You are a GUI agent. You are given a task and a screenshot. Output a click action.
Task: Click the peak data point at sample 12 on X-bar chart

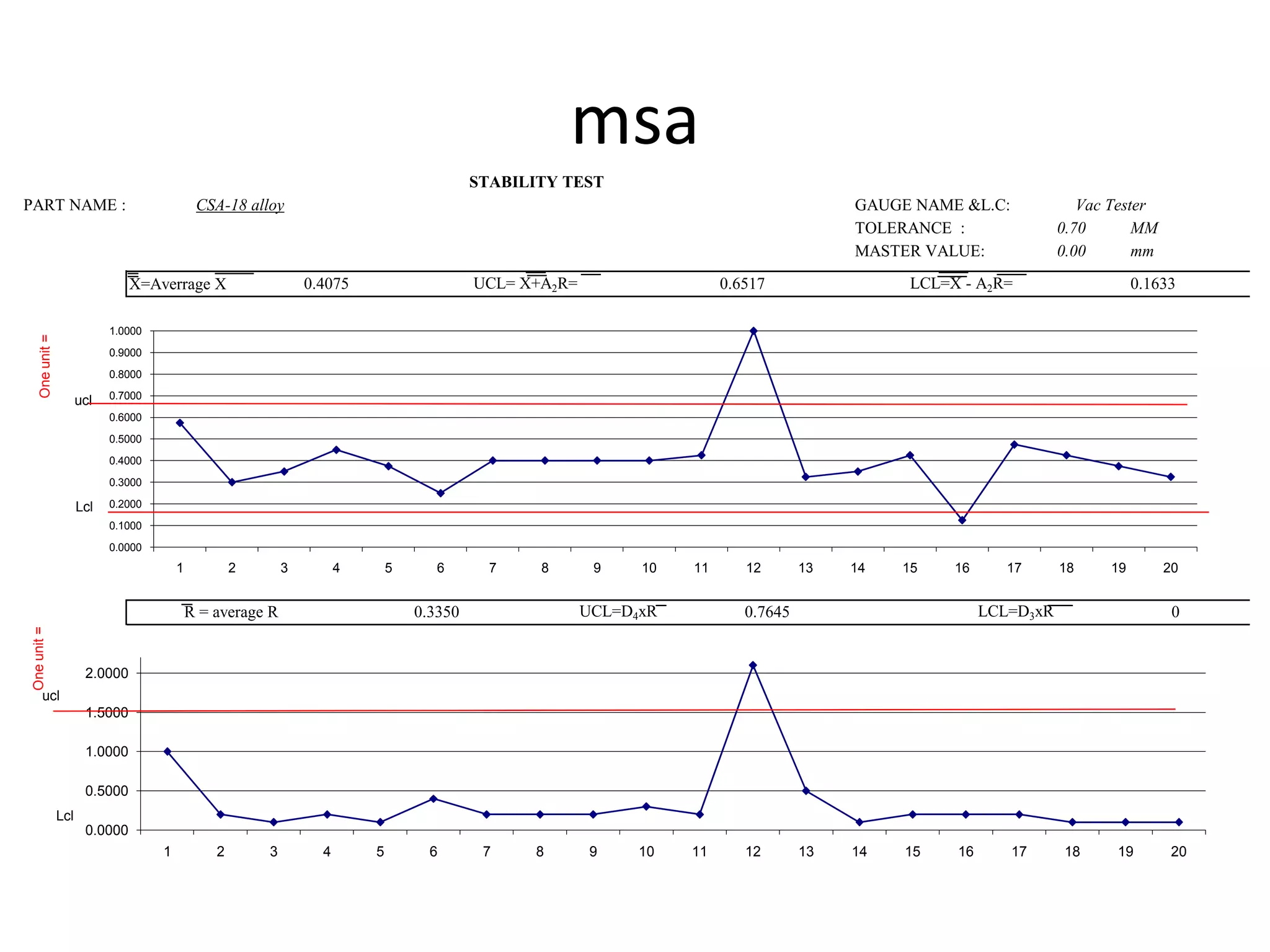click(x=753, y=331)
